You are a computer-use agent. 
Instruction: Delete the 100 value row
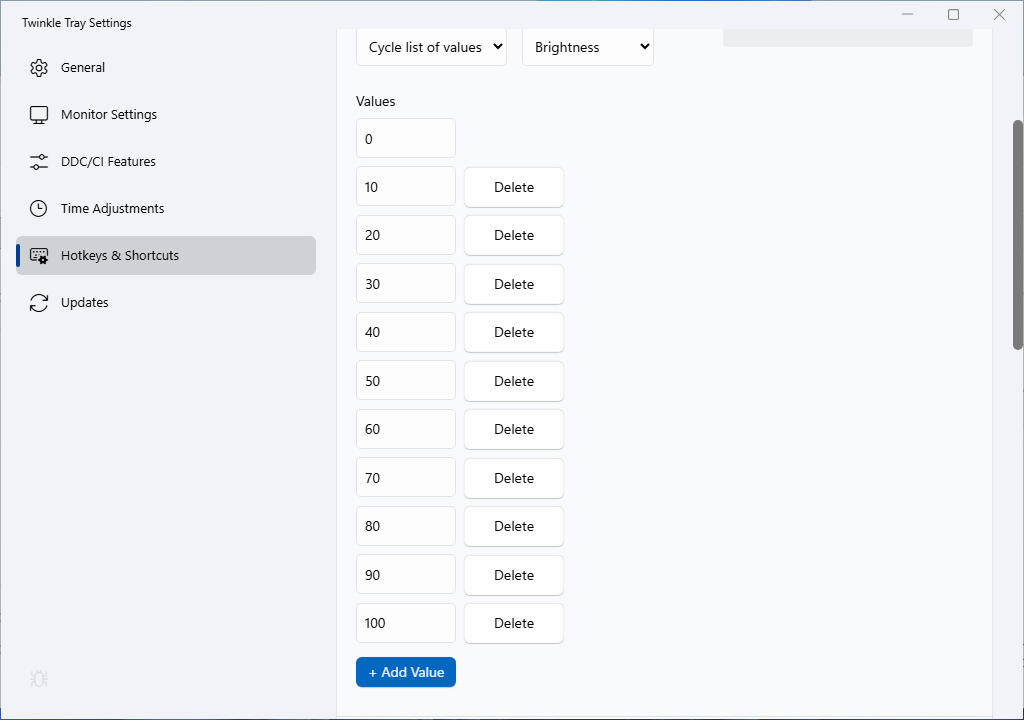point(514,623)
